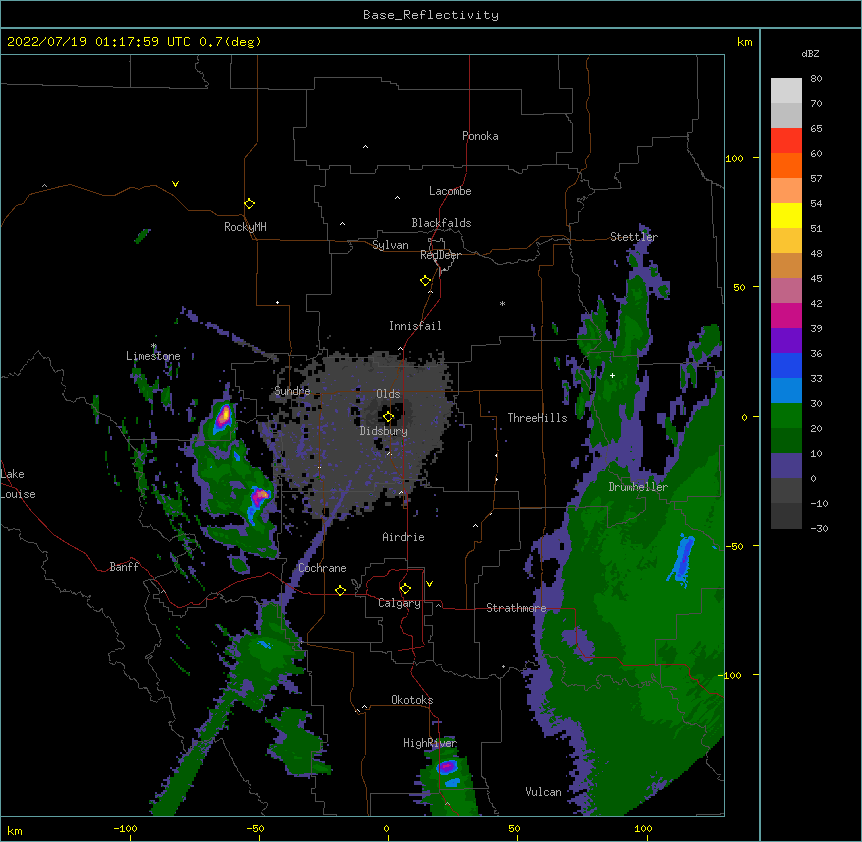The image size is (862, 842).
Task: Click the 39 dBZ purple legend swatch
Action: [786, 341]
